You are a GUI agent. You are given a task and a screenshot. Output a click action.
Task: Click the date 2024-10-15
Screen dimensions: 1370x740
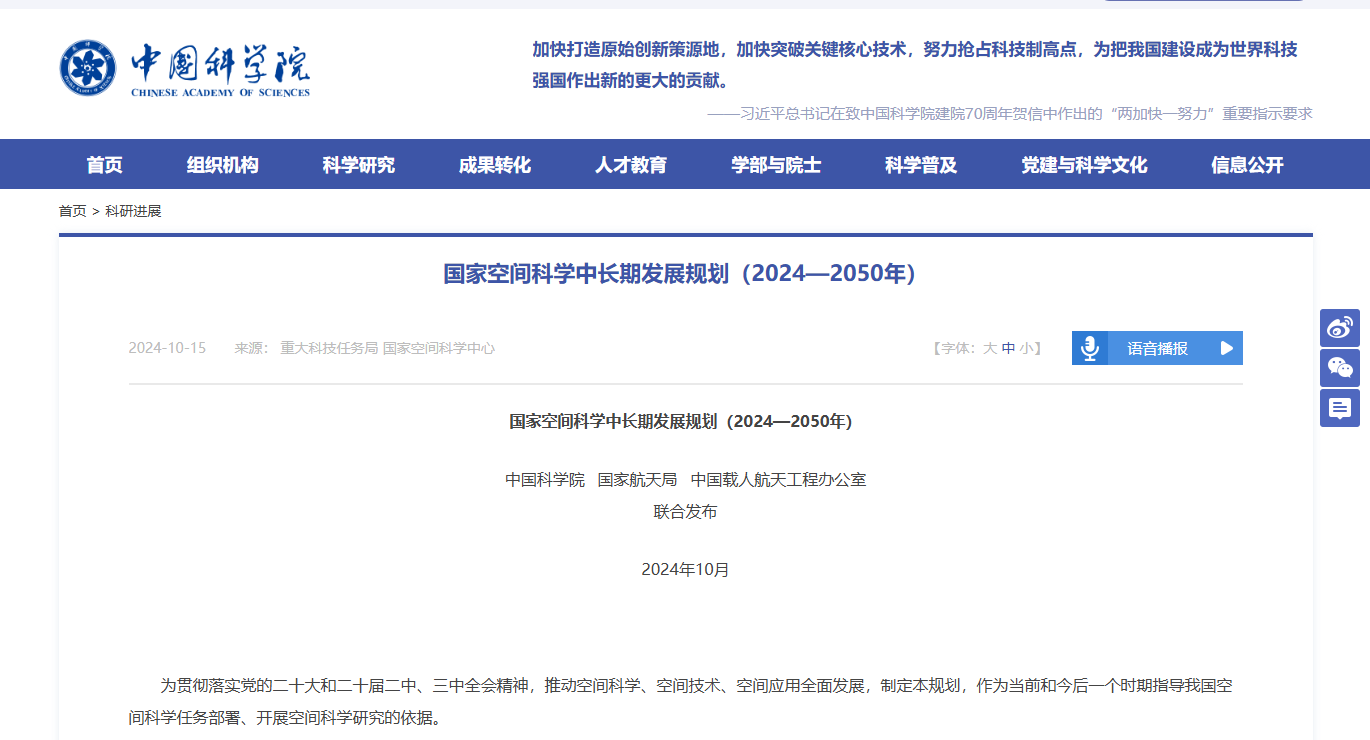click(x=167, y=348)
